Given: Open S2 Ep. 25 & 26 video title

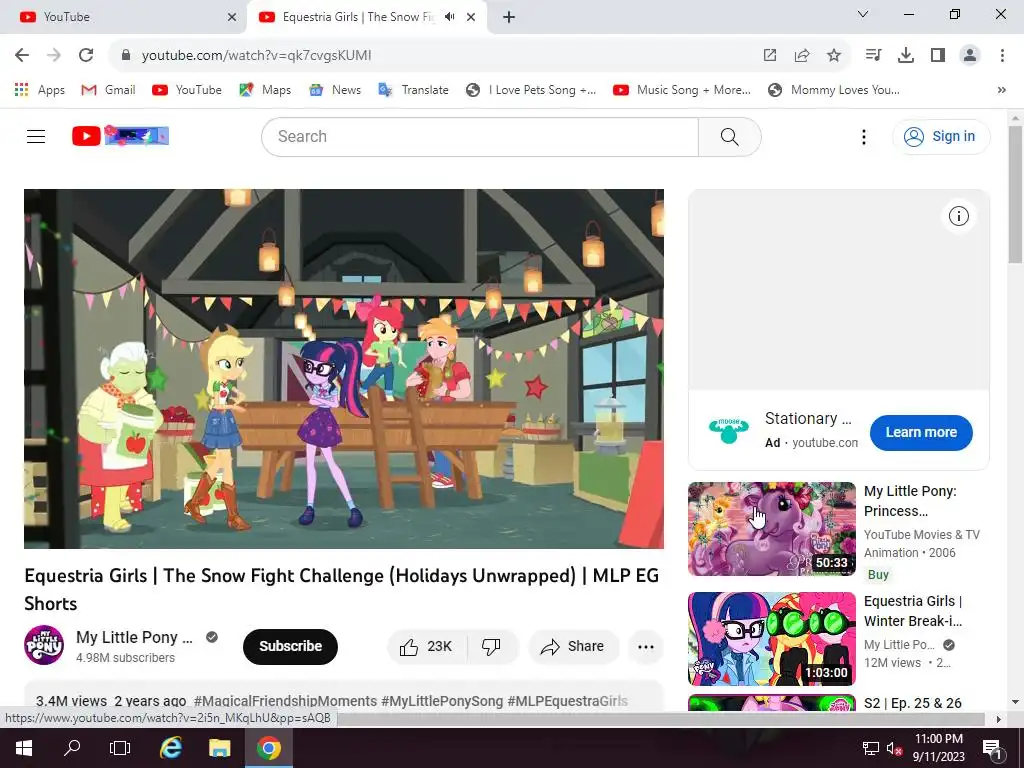Looking at the screenshot, I should [912, 703].
